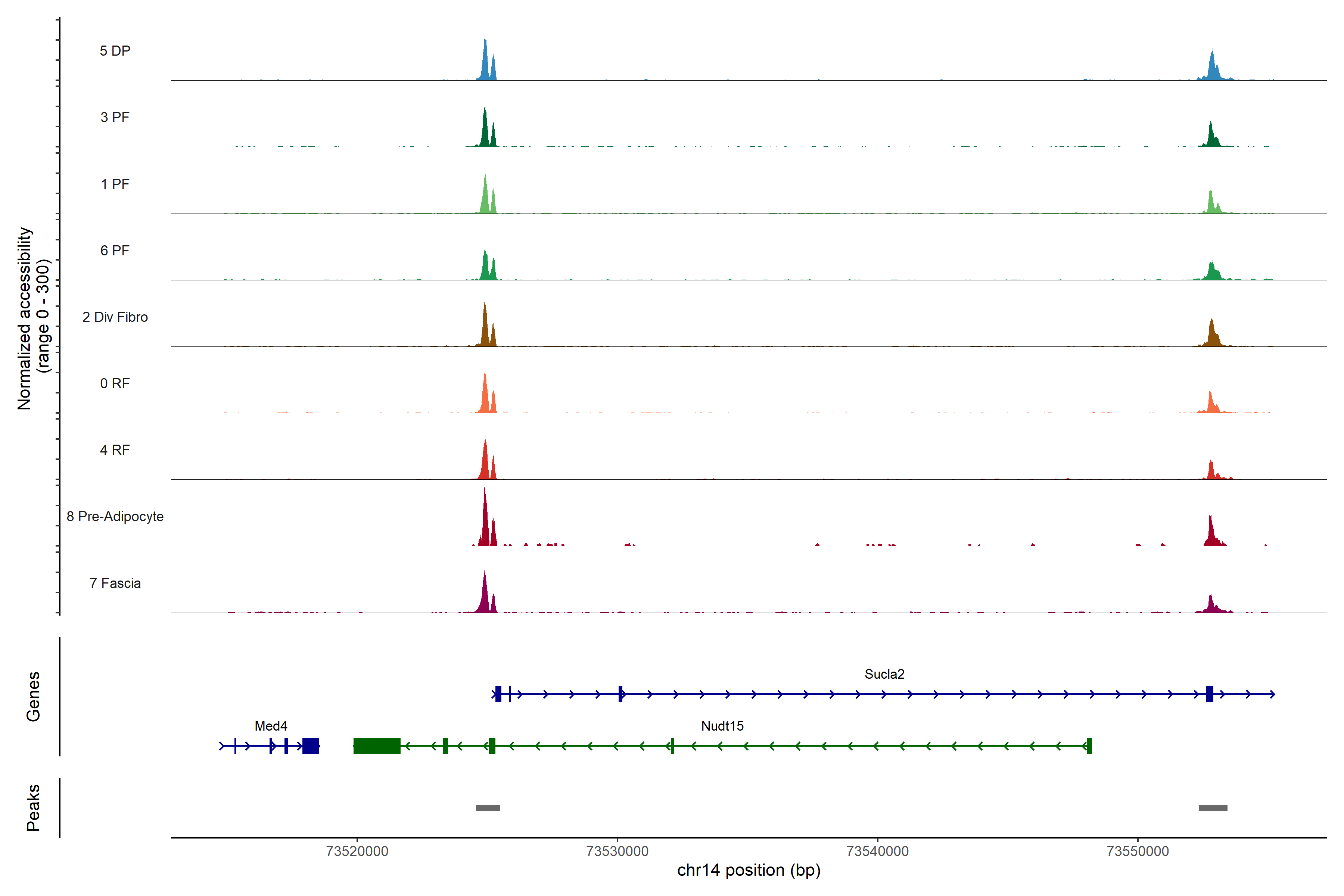Image resolution: width=1344 pixels, height=896 pixels.
Task: Click the 73550000 axis tick label
Action: point(1138,852)
